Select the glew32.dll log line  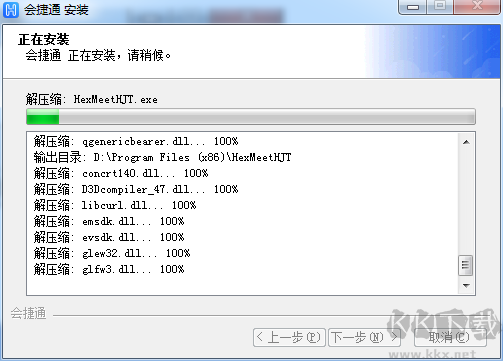pos(112,253)
